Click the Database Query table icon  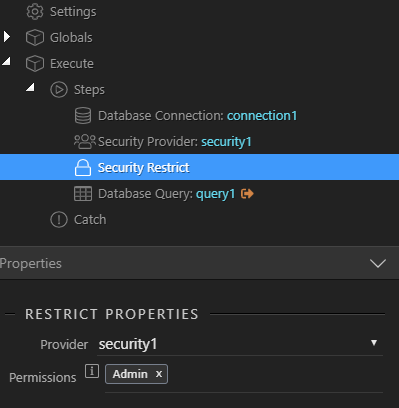pos(83,194)
